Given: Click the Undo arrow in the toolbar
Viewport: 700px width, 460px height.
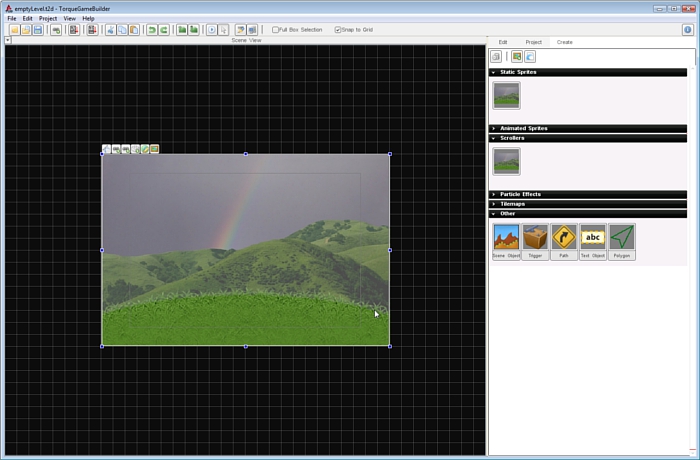Looking at the screenshot, I should pyautogui.click(x=152, y=30).
